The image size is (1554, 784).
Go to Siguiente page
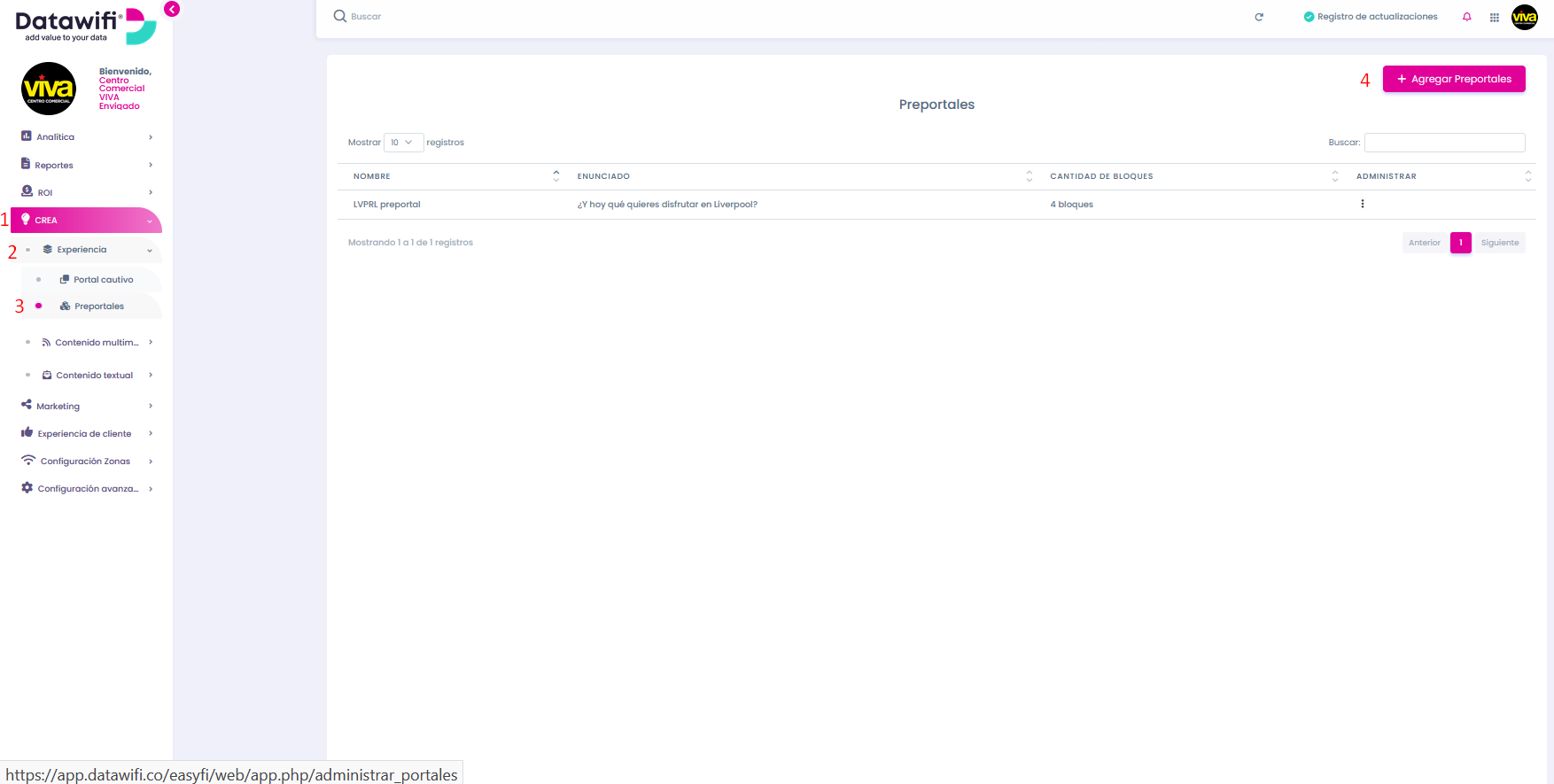[x=1500, y=243]
